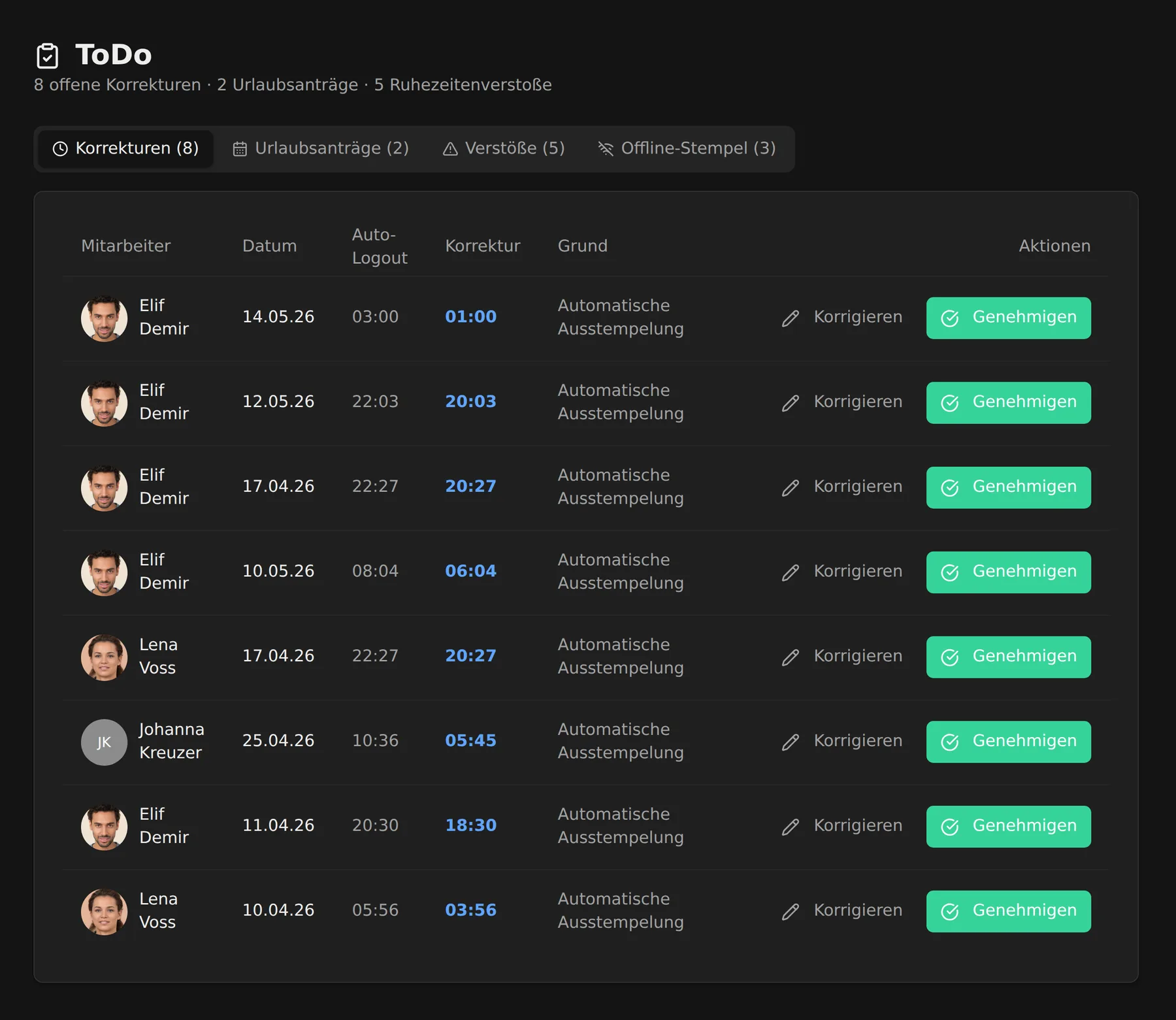Open the Offline-Stempel (3) tab
The width and height of the screenshot is (1176, 1020).
click(687, 148)
